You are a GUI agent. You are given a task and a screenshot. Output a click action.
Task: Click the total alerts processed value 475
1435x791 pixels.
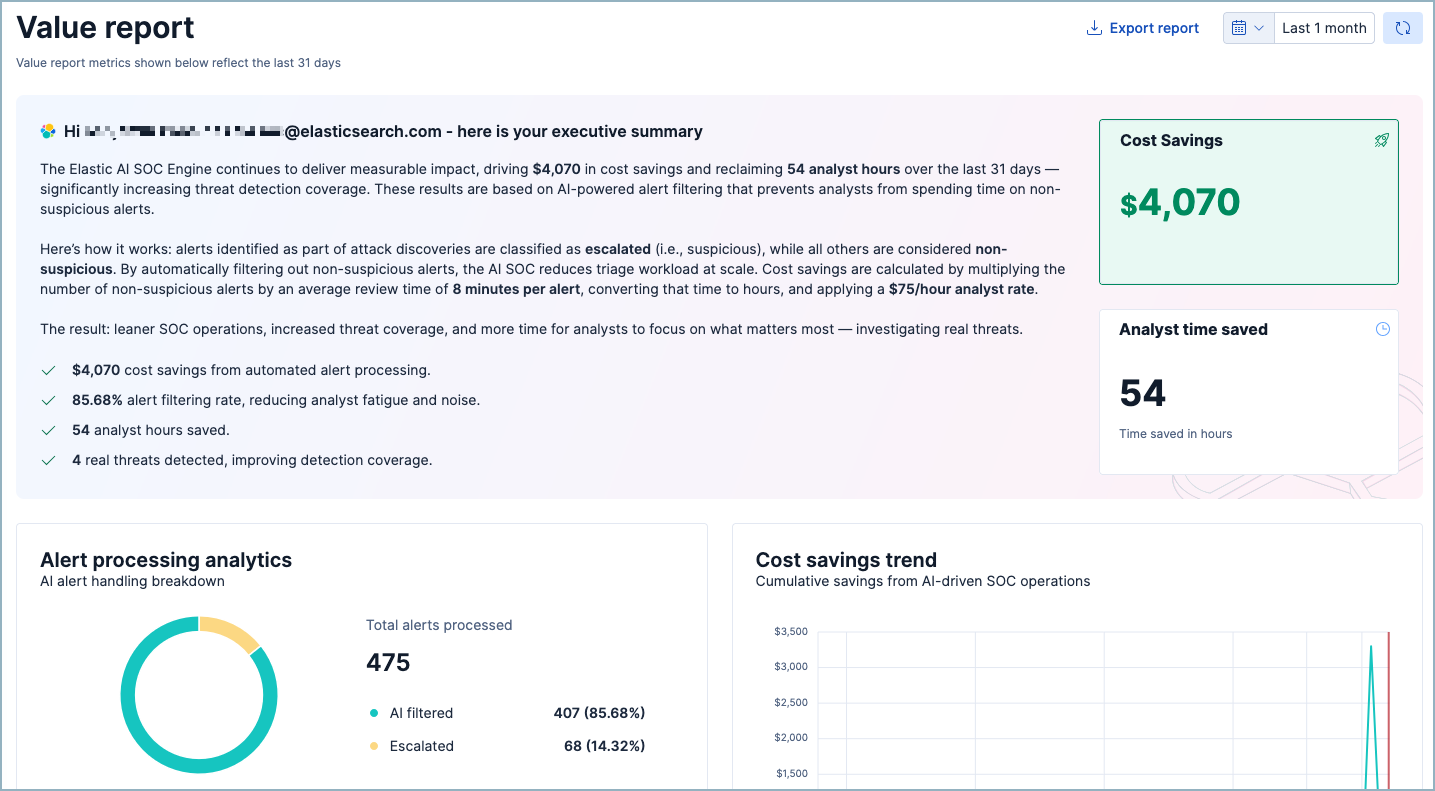coord(388,662)
